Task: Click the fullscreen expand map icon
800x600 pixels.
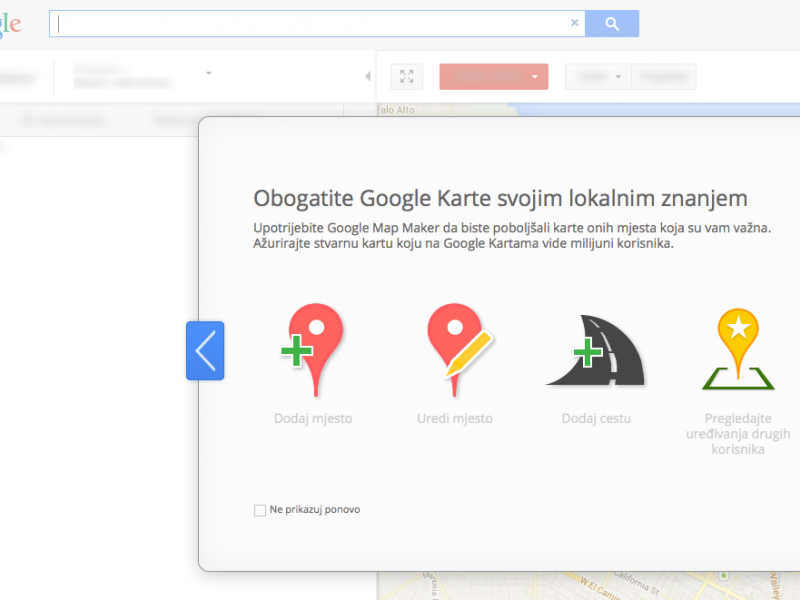Action: pyautogui.click(x=407, y=77)
